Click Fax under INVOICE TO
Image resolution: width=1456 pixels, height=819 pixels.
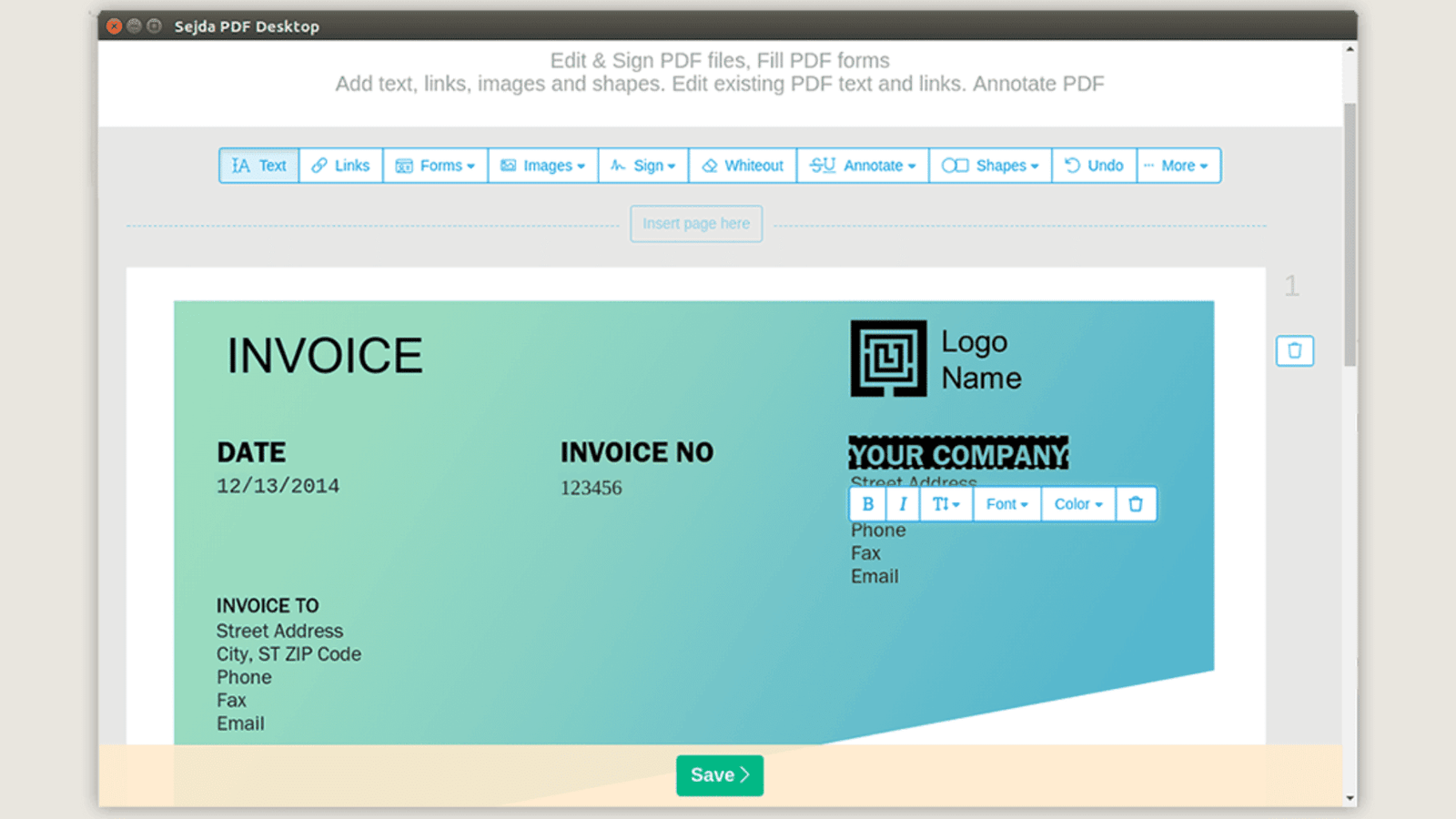click(x=231, y=701)
